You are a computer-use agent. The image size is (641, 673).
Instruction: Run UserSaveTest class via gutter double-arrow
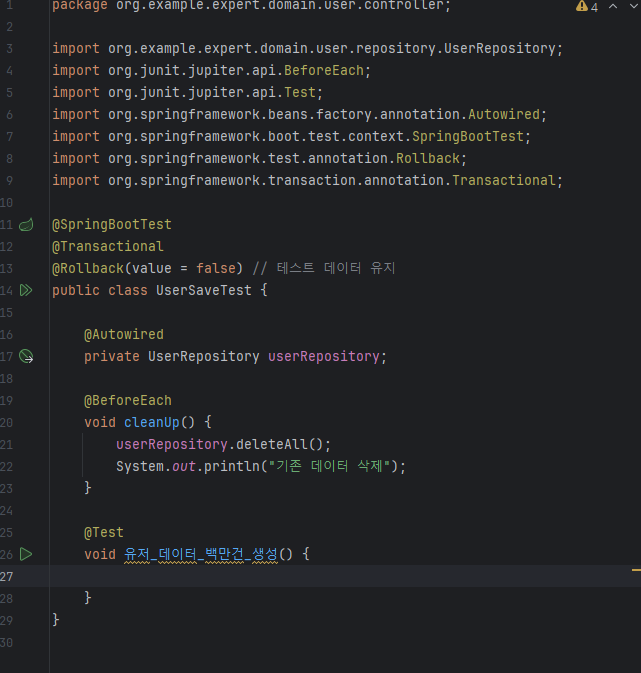pyautogui.click(x=26, y=291)
